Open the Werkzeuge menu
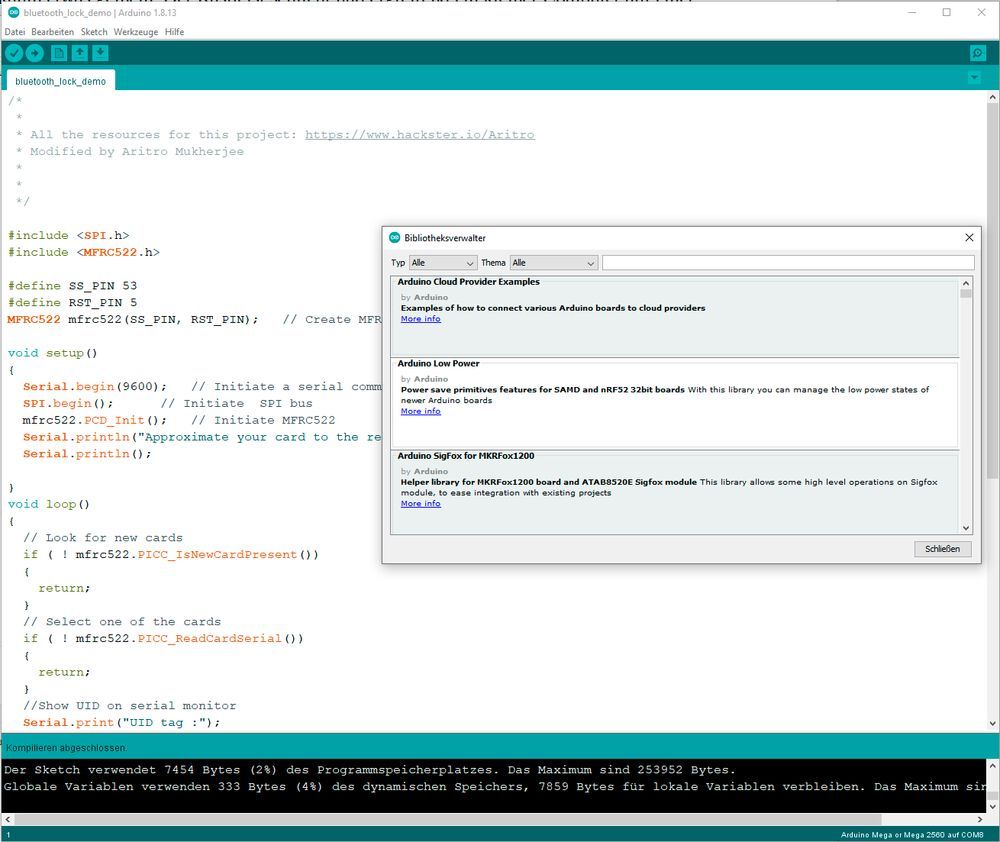 [x=136, y=32]
